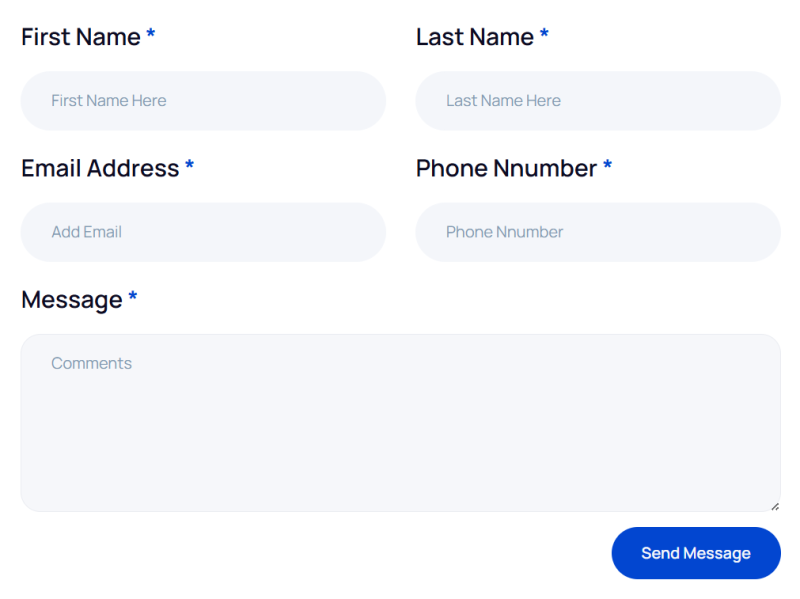Click the 'Add Email' placeholder text
This screenshot has width=800, height=599.
[86, 232]
